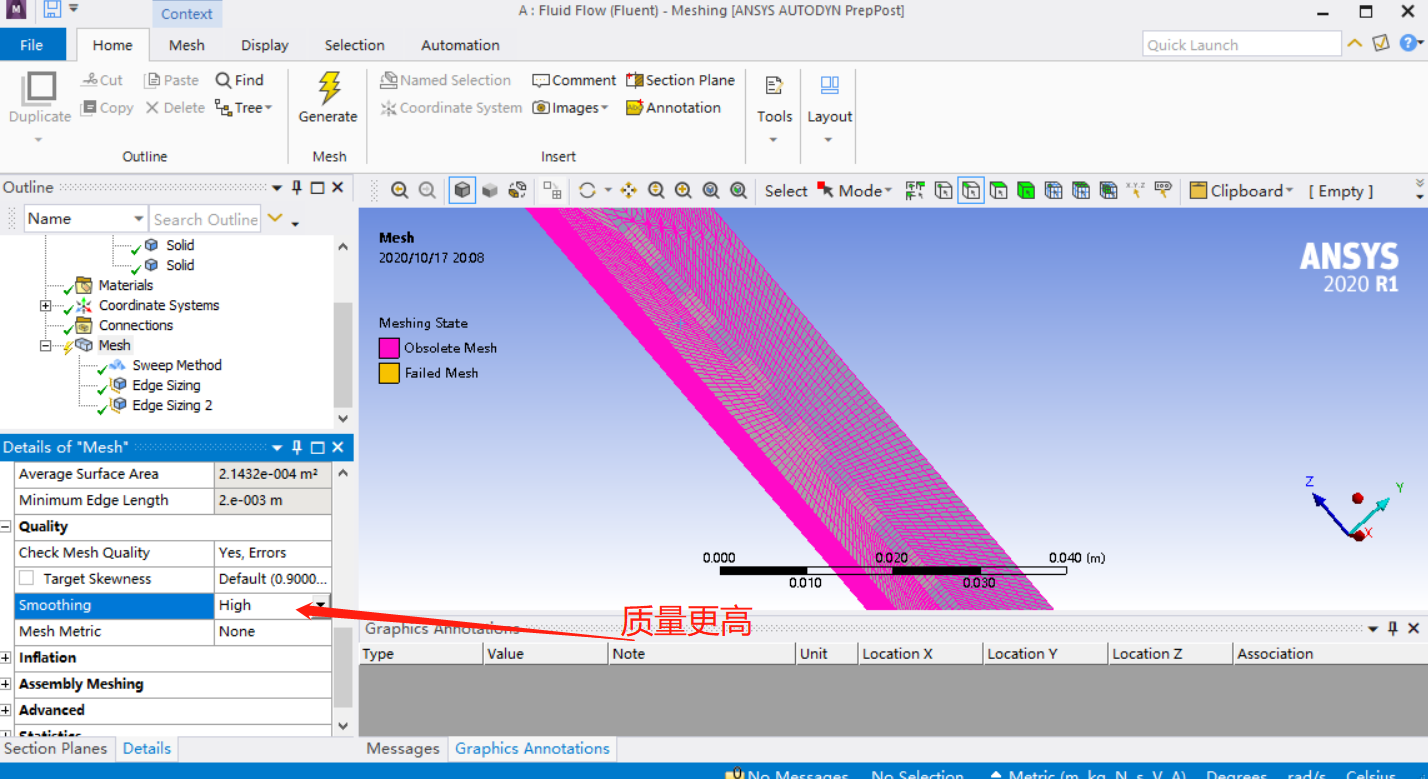Screen dimensions: 1428x780
Task: Expand the Assembly Meshing section
Action: [x=6, y=684]
